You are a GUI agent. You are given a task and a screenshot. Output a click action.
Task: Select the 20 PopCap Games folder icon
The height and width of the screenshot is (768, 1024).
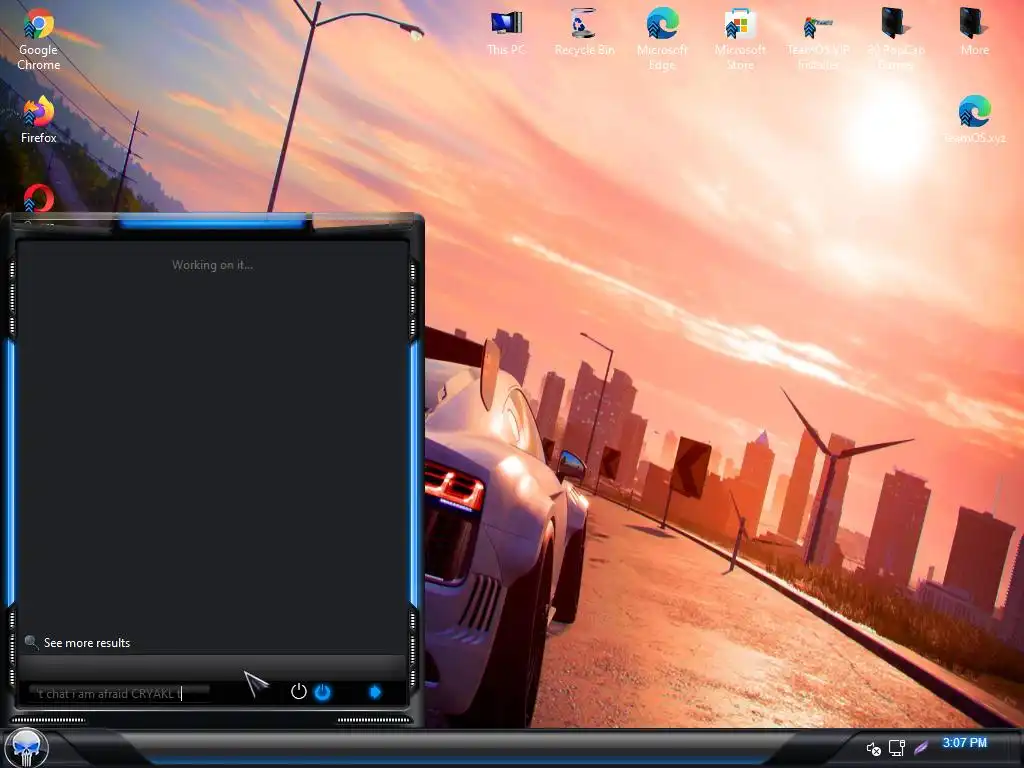point(896,39)
